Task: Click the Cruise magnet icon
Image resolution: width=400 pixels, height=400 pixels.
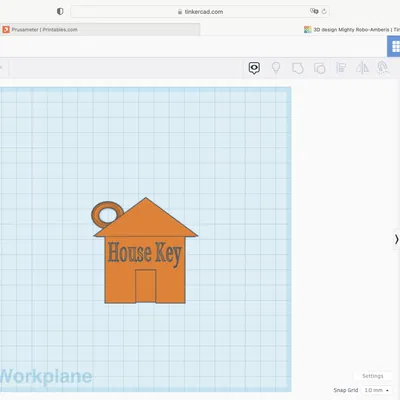Action: (x=383, y=68)
